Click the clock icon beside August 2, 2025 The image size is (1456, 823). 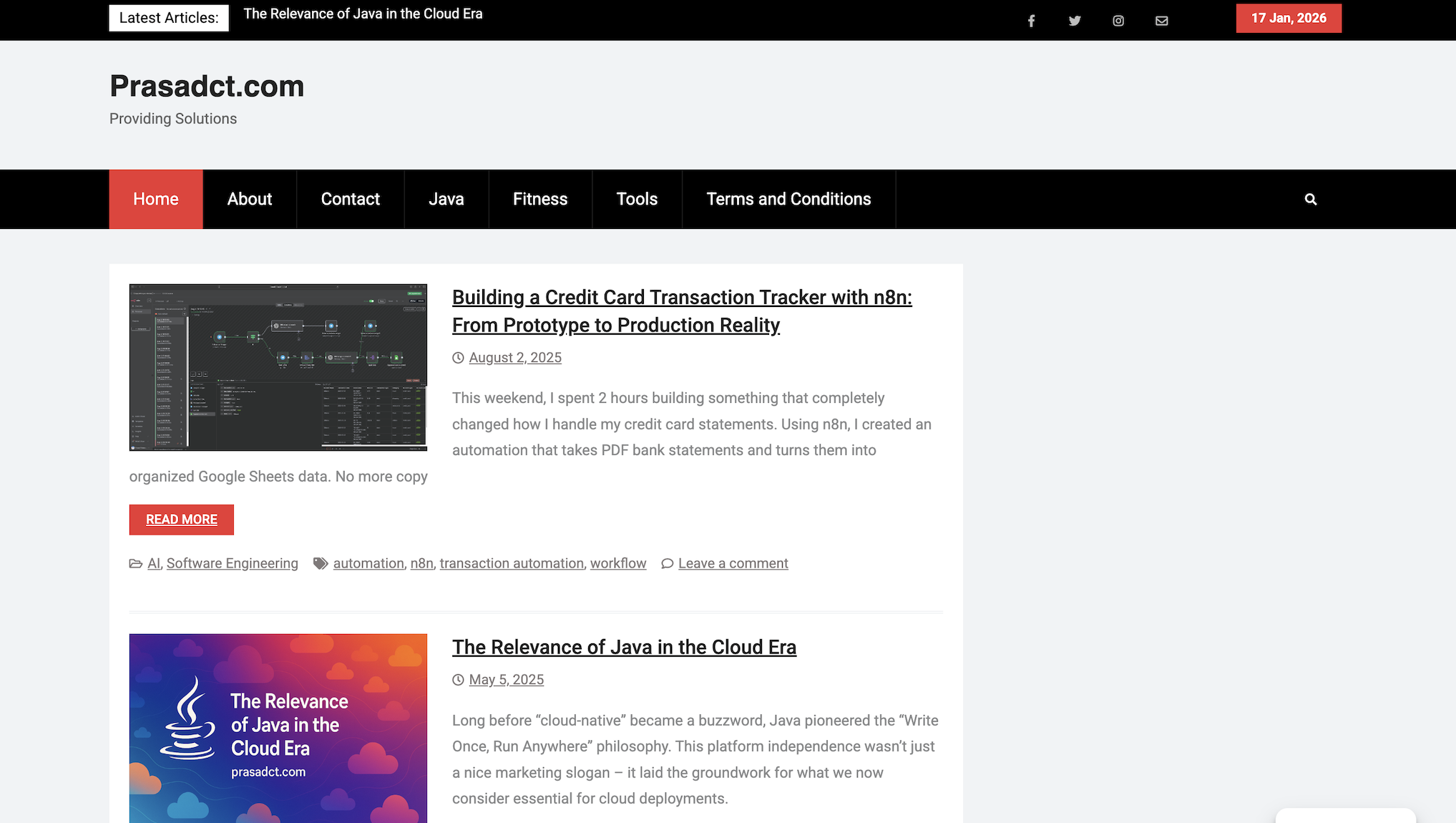pos(458,357)
